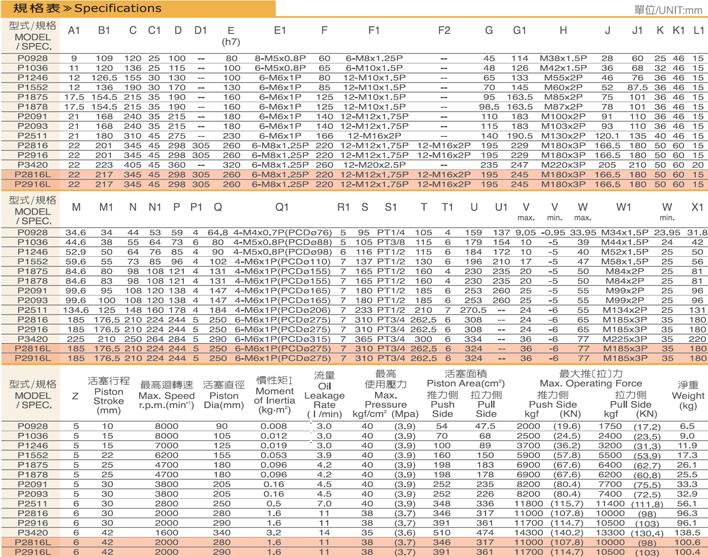This screenshot has height=557, width=708.
Task: Select the "4-M5x0.8P(PCDø88)" cell
Action: pos(282,242)
